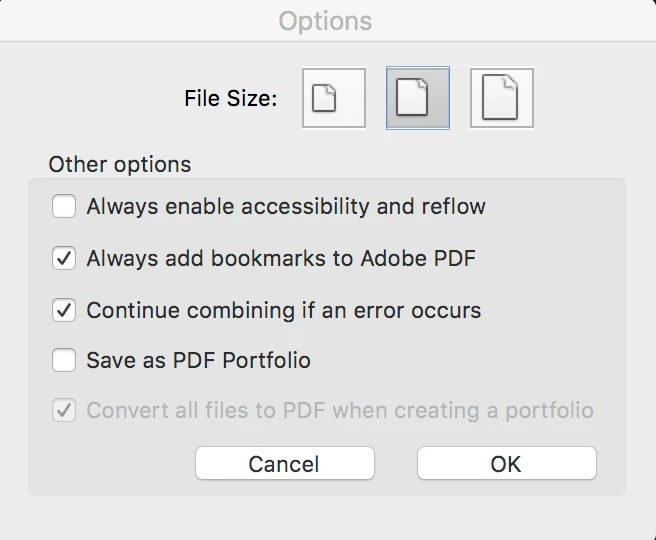Select the larger file size icon
The width and height of the screenshot is (656, 540).
502,98
